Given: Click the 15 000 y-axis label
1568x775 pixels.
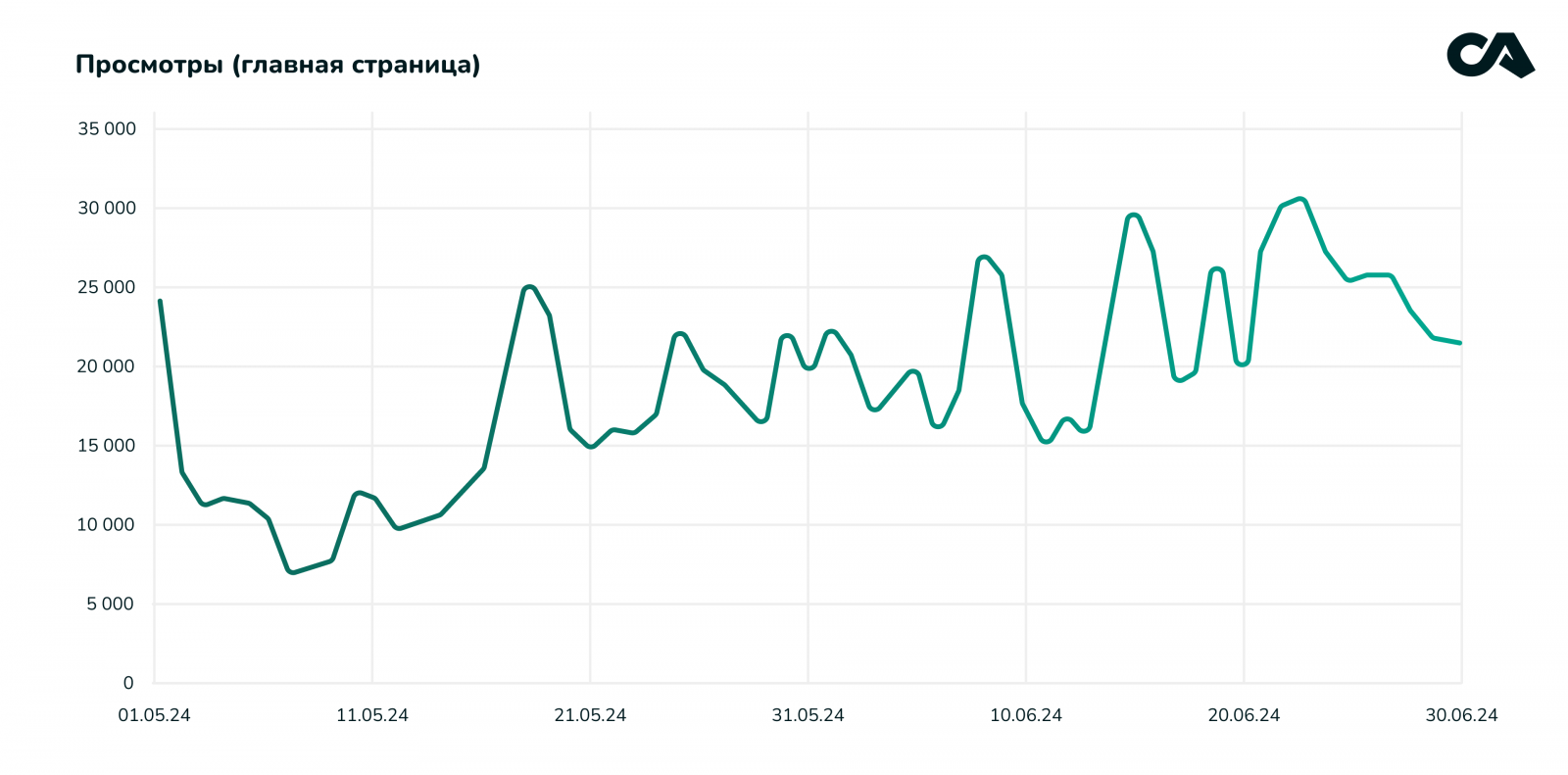Looking at the screenshot, I should pos(107,446).
